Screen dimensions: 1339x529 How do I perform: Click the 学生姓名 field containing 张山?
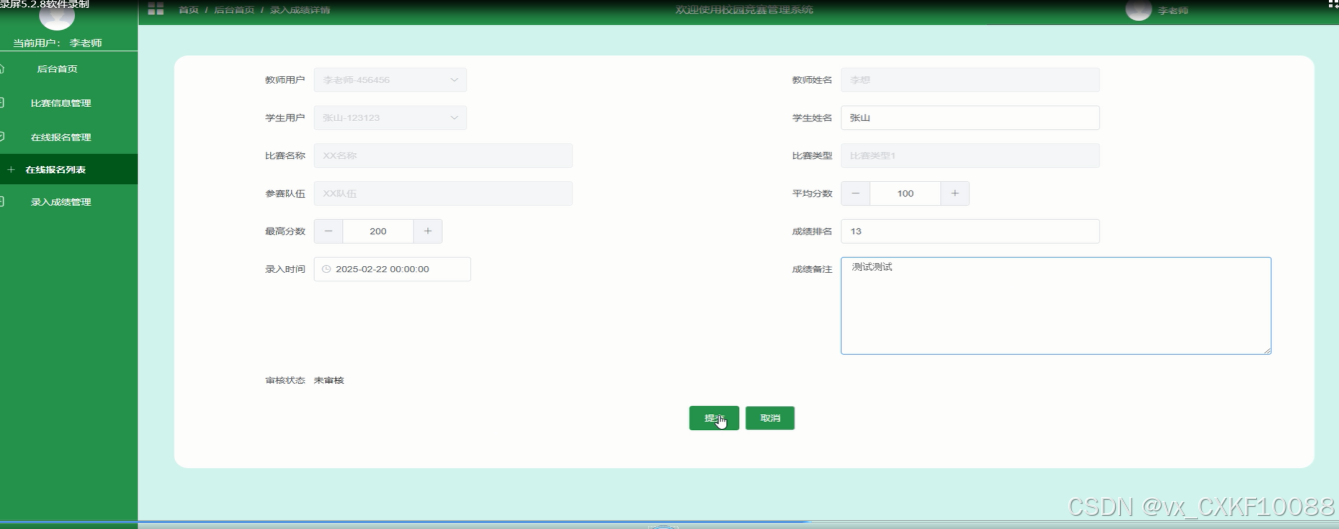[x=970, y=118]
